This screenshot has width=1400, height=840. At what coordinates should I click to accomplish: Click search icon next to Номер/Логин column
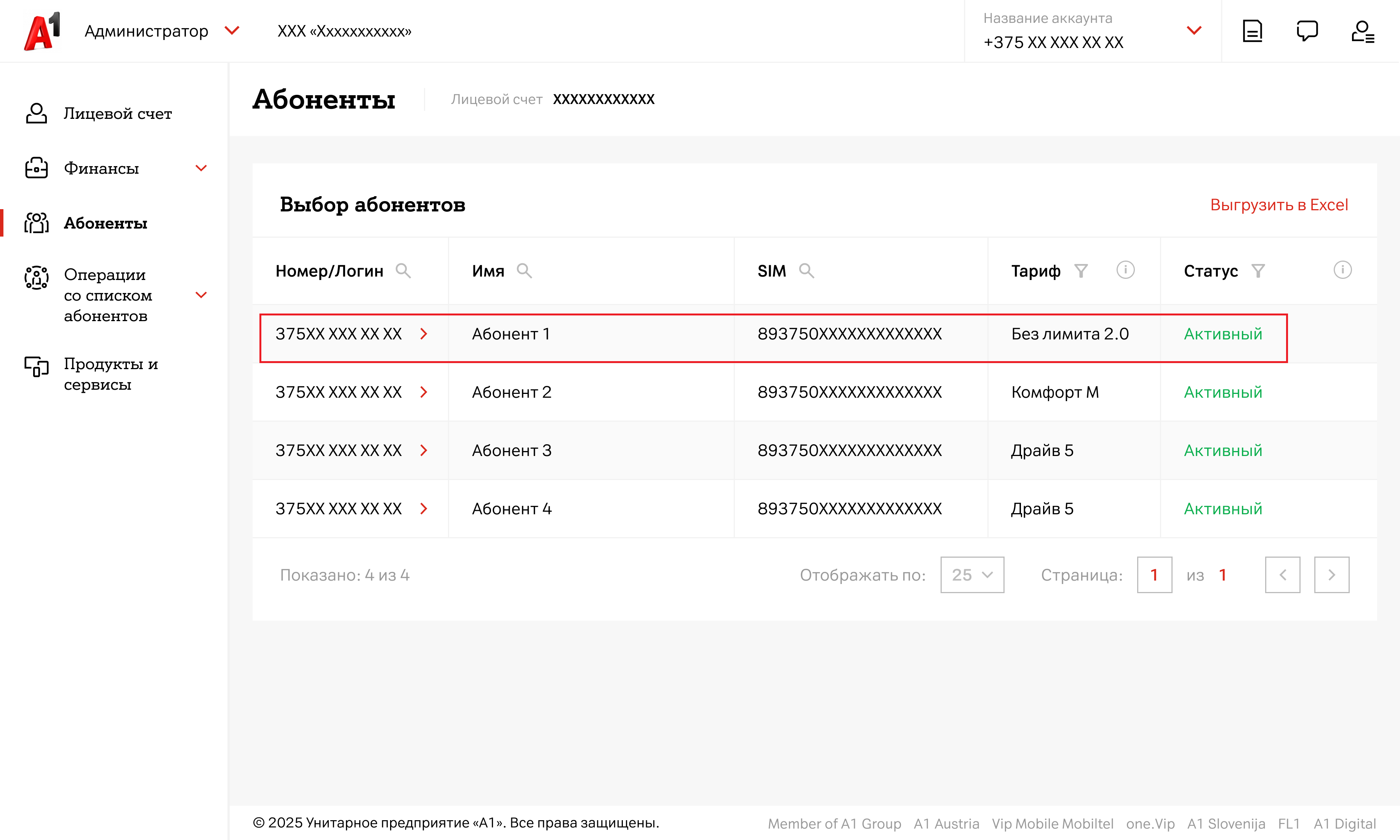(x=403, y=270)
